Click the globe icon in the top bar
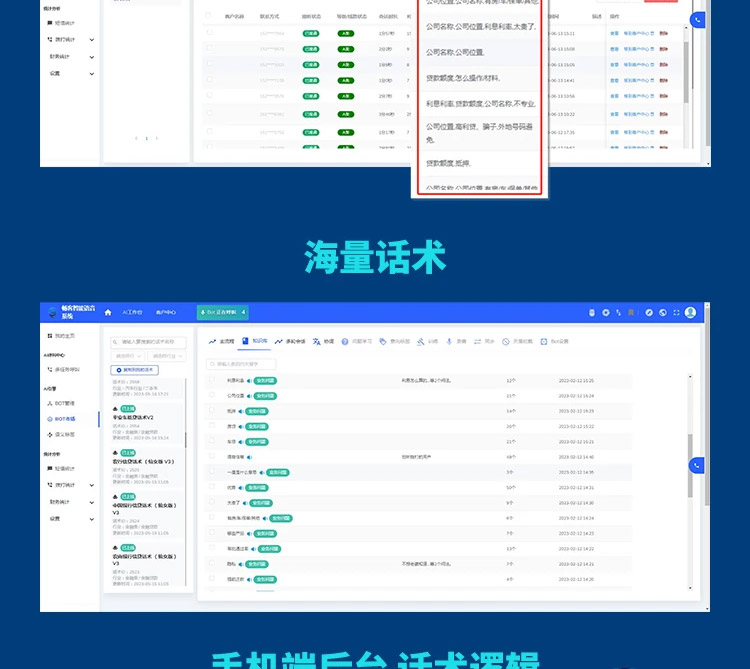This screenshot has width=750, height=669. pos(663,313)
